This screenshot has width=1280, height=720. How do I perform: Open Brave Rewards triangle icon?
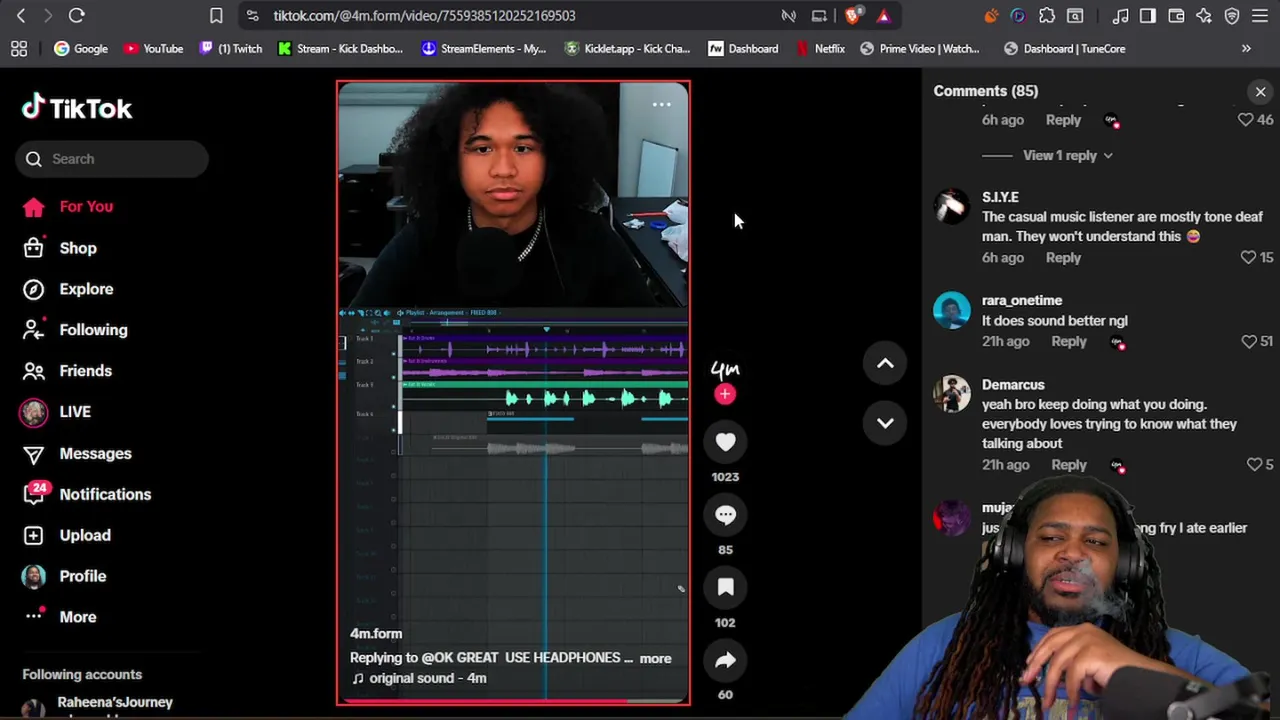(x=883, y=15)
